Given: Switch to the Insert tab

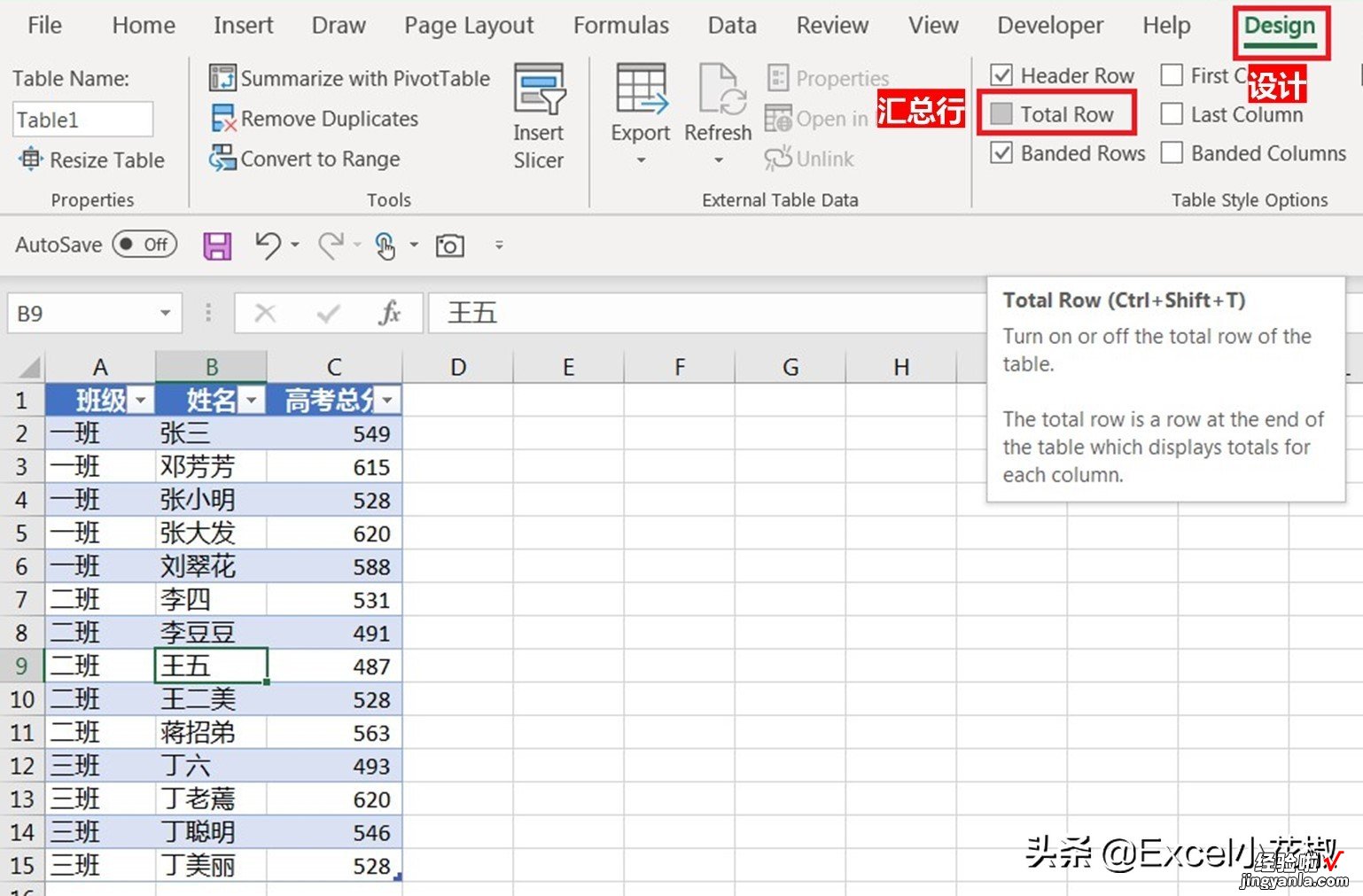Looking at the screenshot, I should (x=243, y=25).
